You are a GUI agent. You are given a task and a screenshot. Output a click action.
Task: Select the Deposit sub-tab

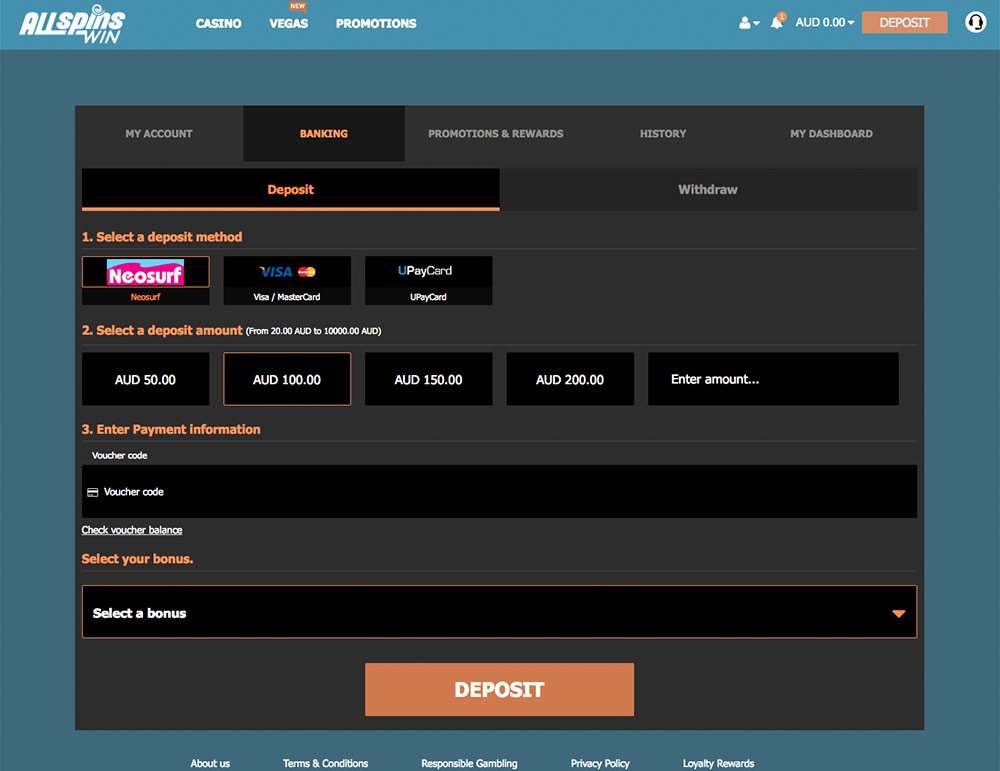(x=291, y=189)
